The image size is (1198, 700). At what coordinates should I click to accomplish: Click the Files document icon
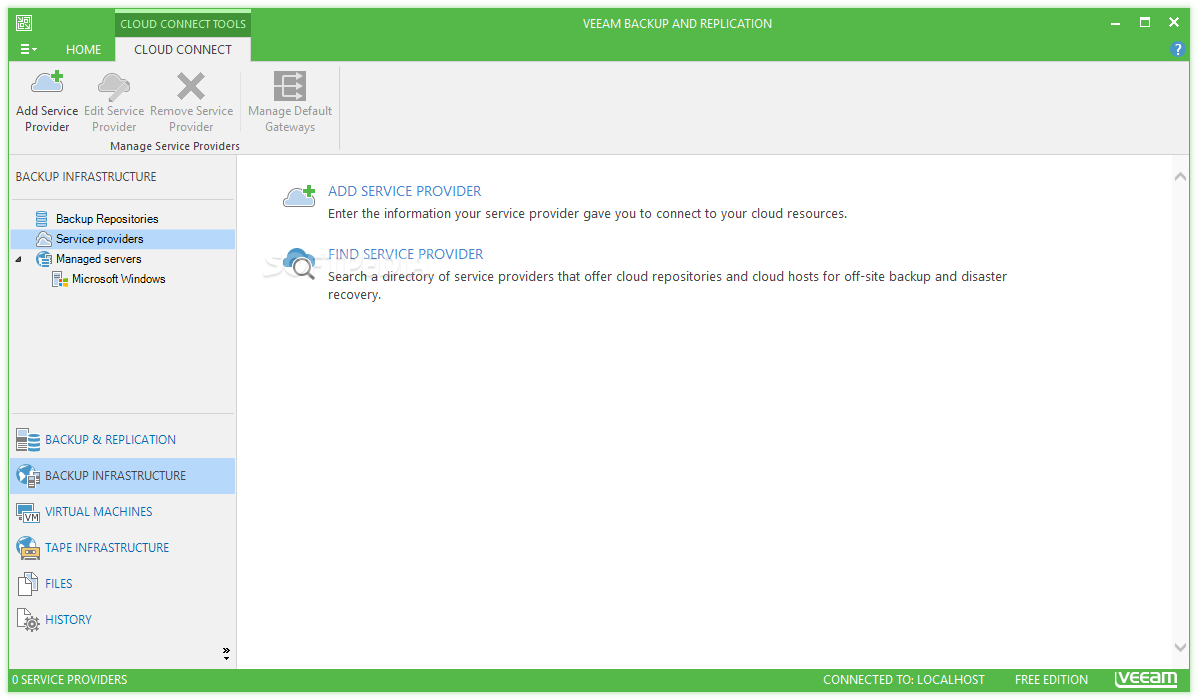[28, 584]
